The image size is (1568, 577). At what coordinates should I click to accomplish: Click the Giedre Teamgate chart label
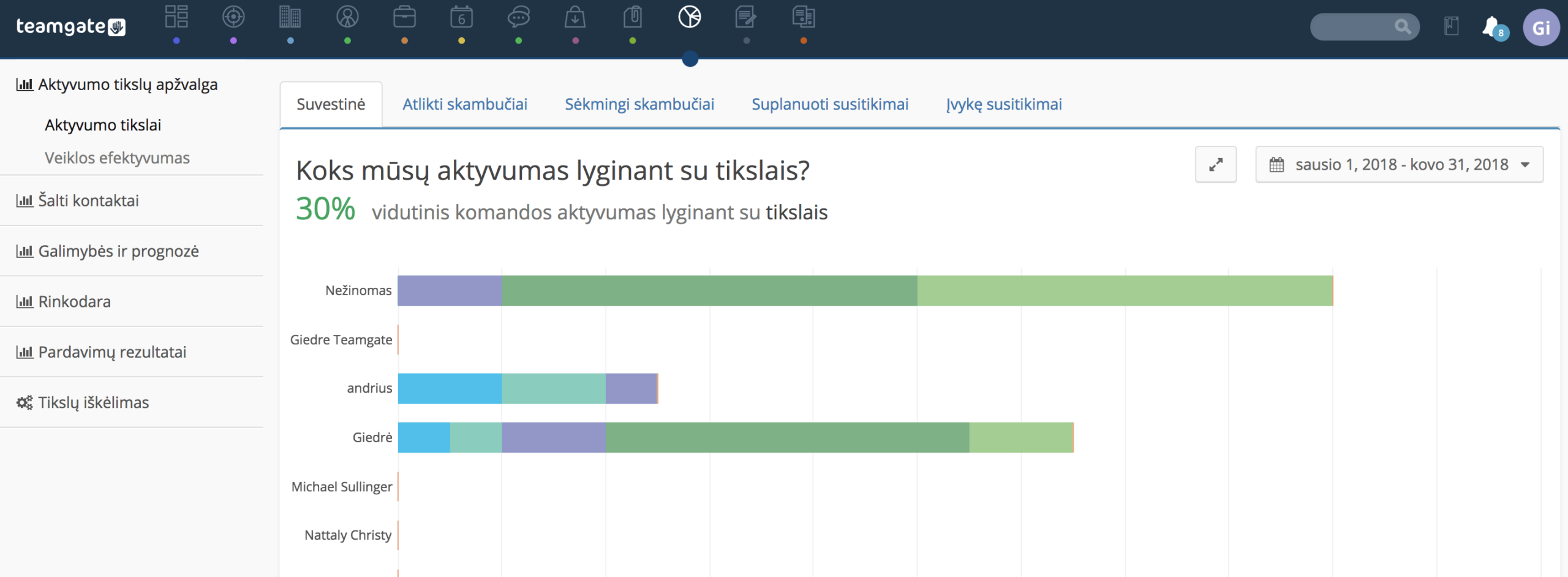(x=341, y=340)
